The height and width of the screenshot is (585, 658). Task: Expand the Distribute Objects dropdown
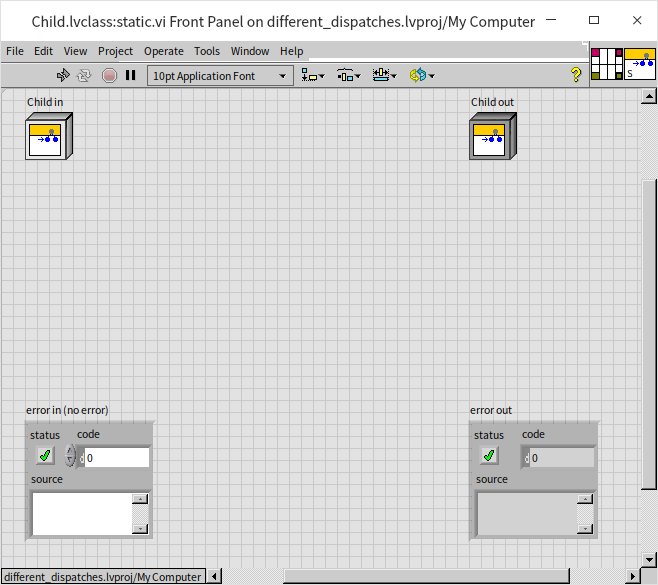pos(348,75)
